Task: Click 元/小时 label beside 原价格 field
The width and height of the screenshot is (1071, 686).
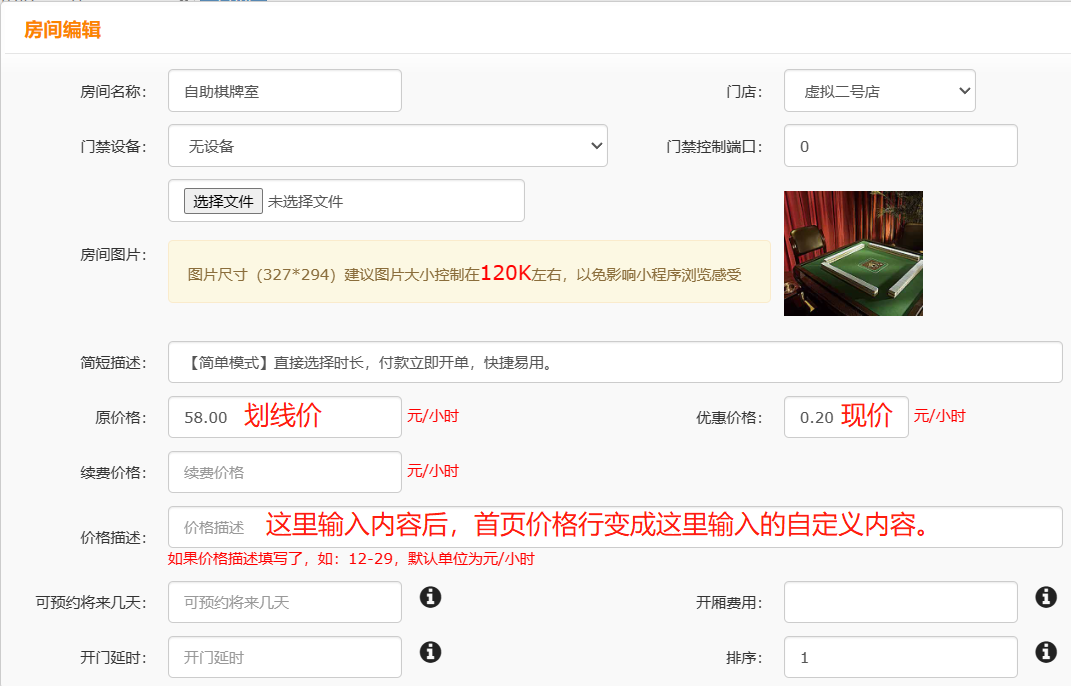Action: pos(433,416)
